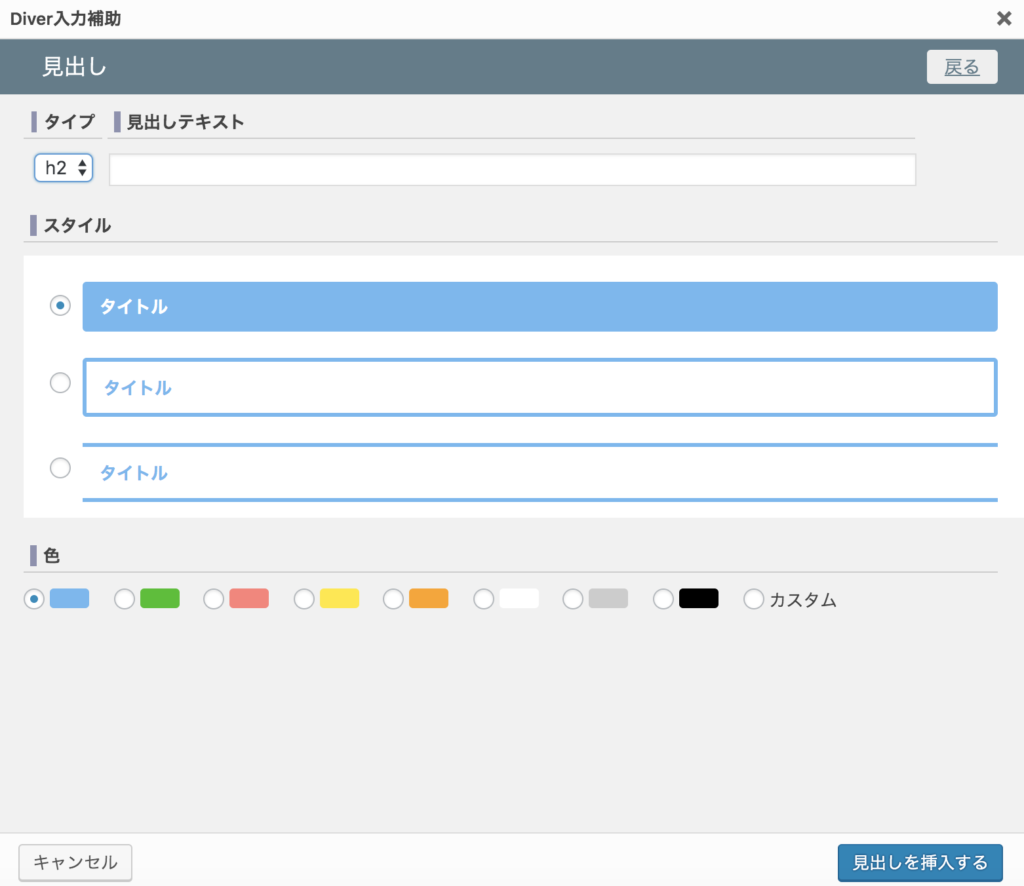Choose the gray color swatch

[x=608, y=599]
